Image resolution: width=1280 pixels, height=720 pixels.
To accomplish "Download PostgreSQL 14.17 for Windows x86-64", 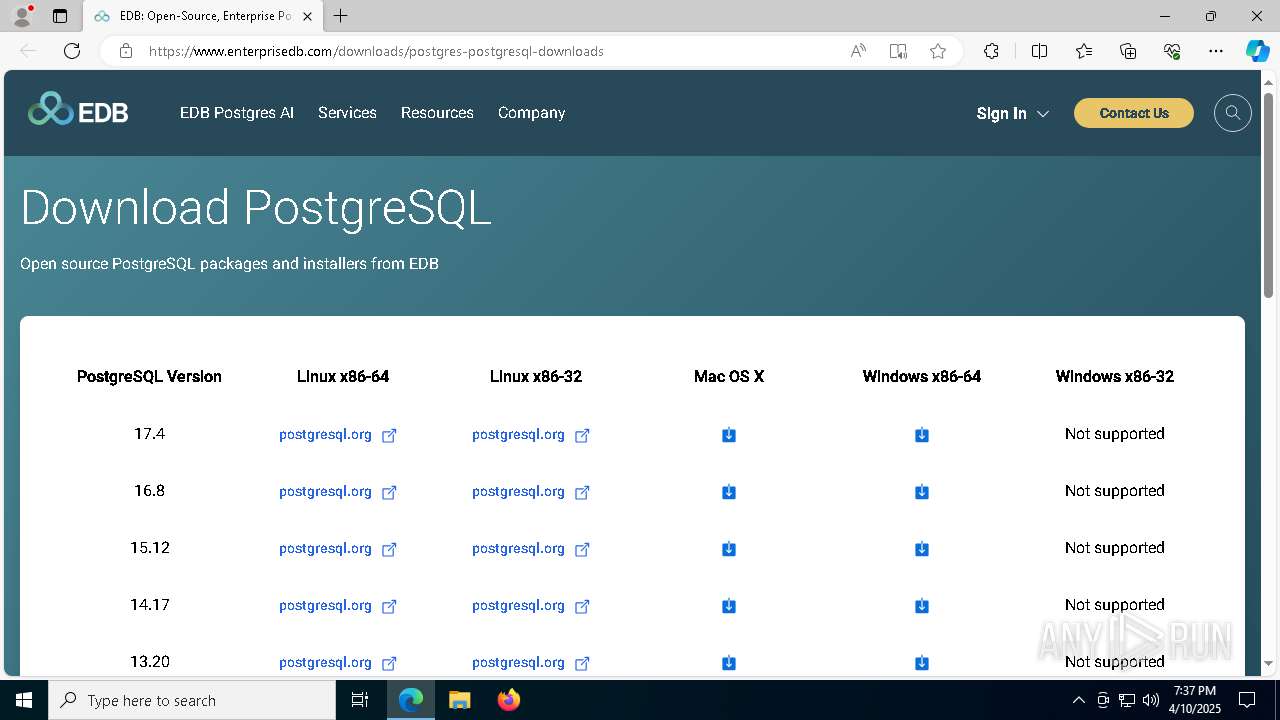I will (922, 606).
